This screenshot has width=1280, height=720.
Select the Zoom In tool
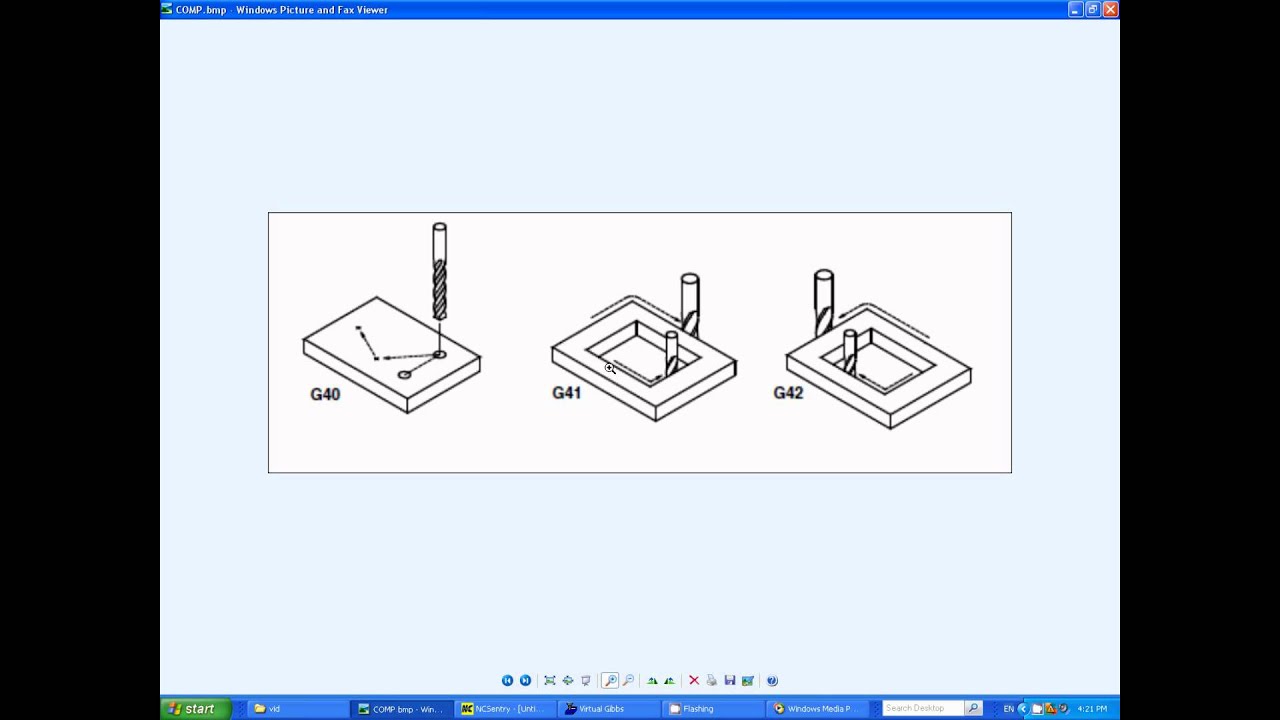[x=610, y=681]
